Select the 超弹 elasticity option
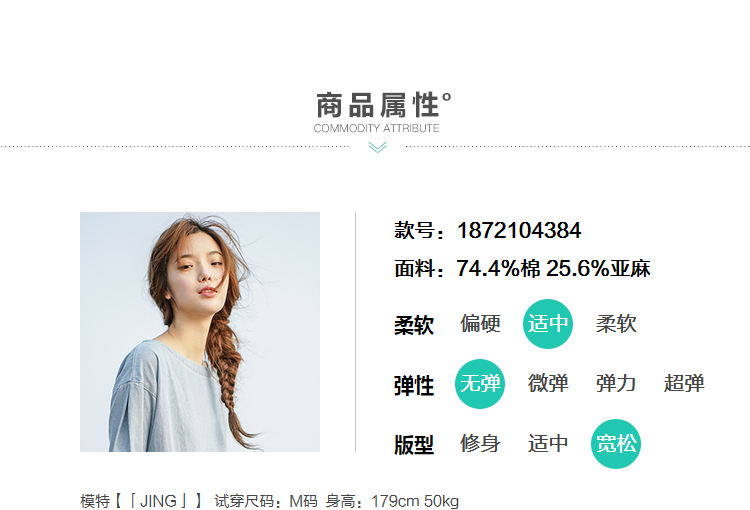This screenshot has width=750, height=510. click(x=684, y=384)
